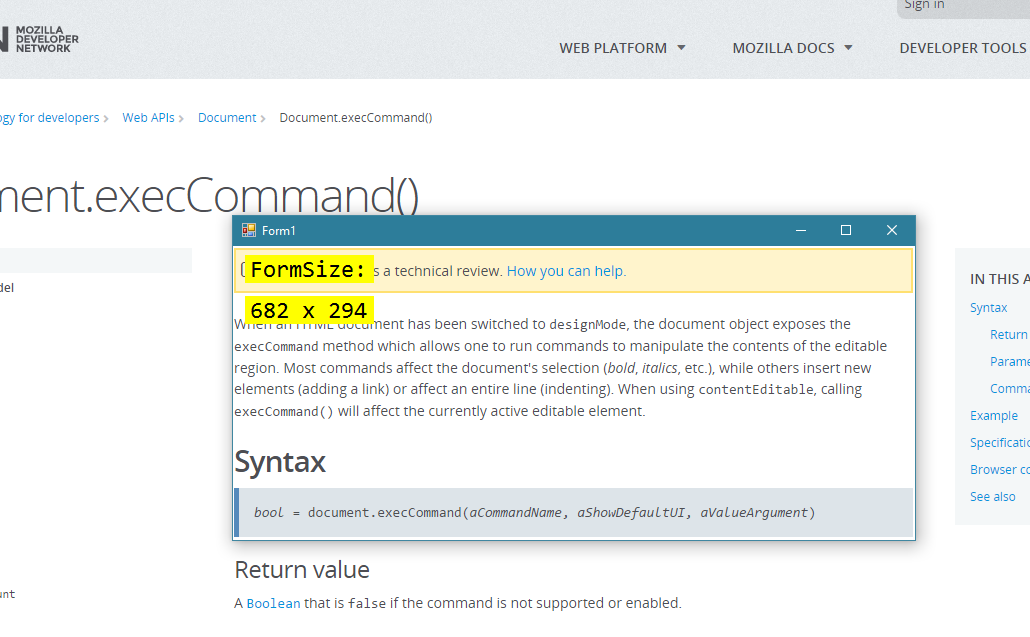Screen dimensions: 1030x637
Task: Follow the 'for developers' breadcrumb link
Action: (50, 118)
